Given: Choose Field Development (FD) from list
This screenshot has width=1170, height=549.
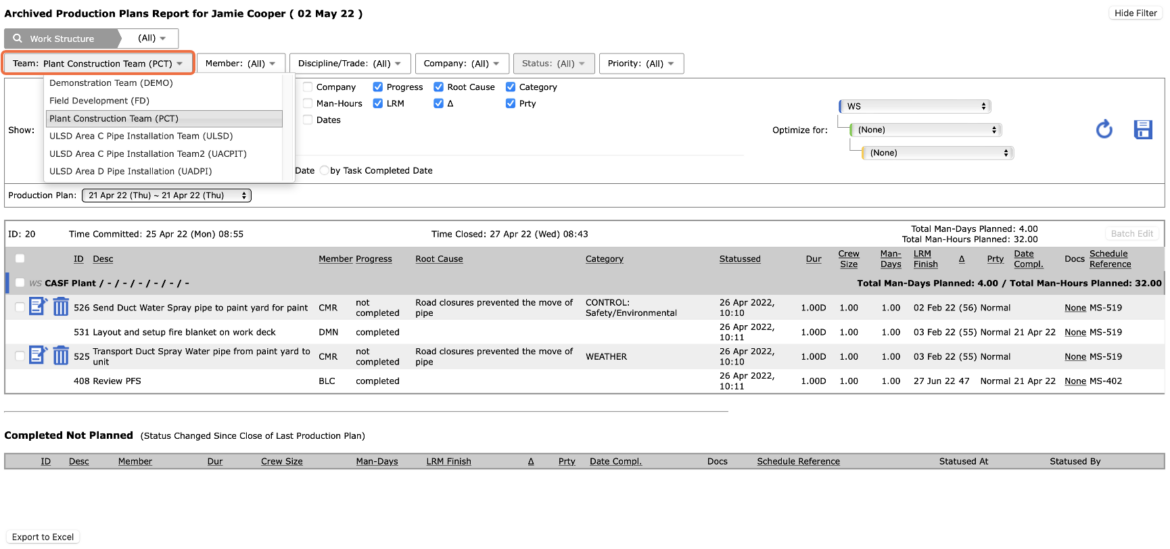Looking at the screenshot, I should (x=164, y=101).
